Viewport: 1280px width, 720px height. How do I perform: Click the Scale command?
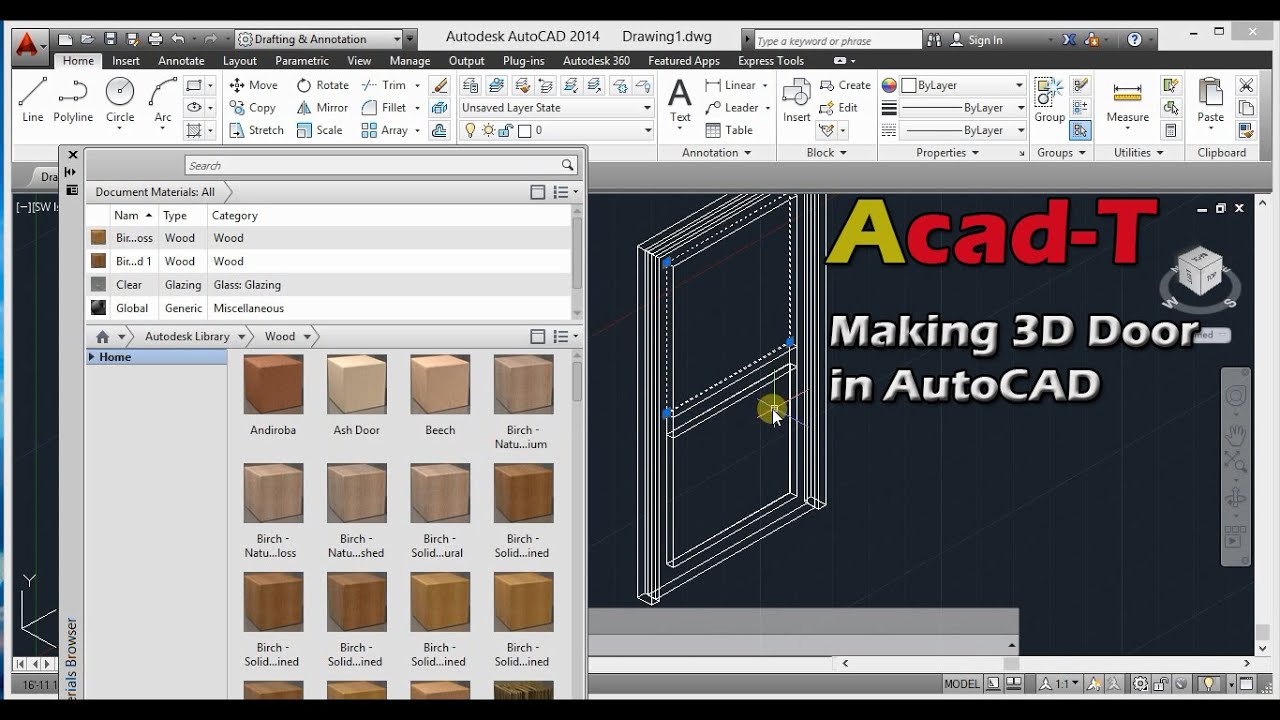[319, 130]
